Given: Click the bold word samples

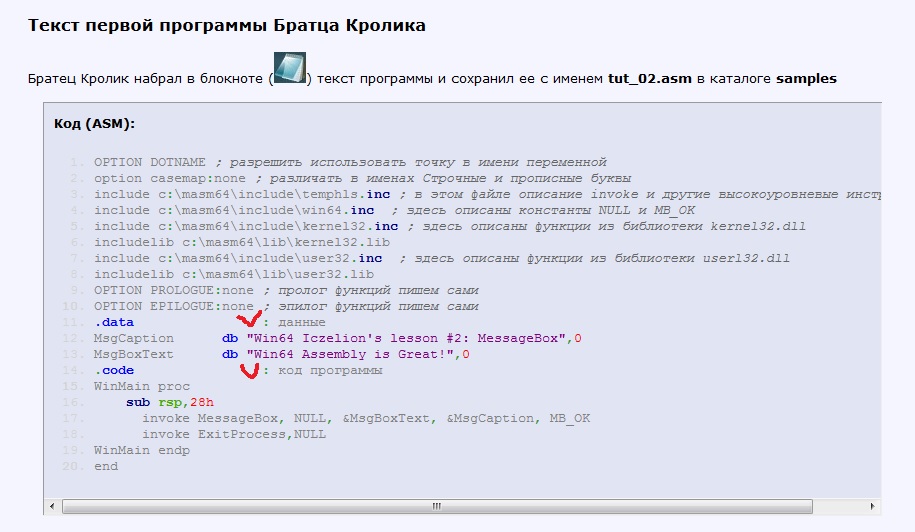Looking at the screenshot, I should pyautogui.click(x=806, y=79).
